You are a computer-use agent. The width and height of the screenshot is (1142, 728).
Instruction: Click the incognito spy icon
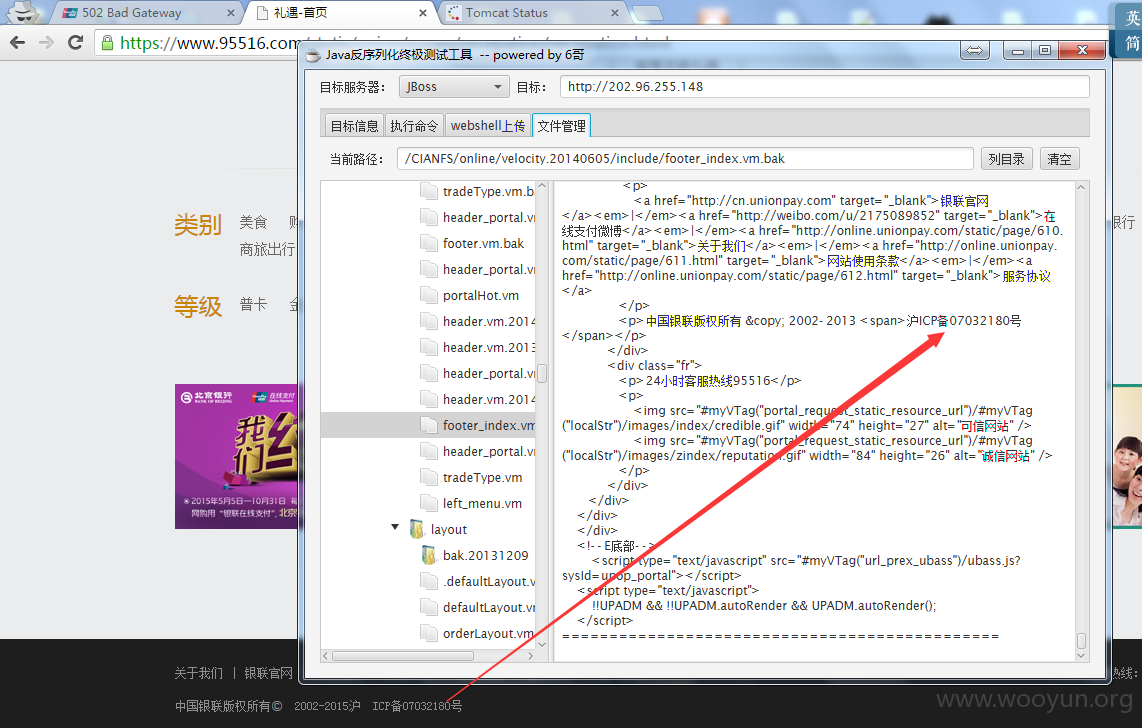pyautogui.click(x=23, y=12)
